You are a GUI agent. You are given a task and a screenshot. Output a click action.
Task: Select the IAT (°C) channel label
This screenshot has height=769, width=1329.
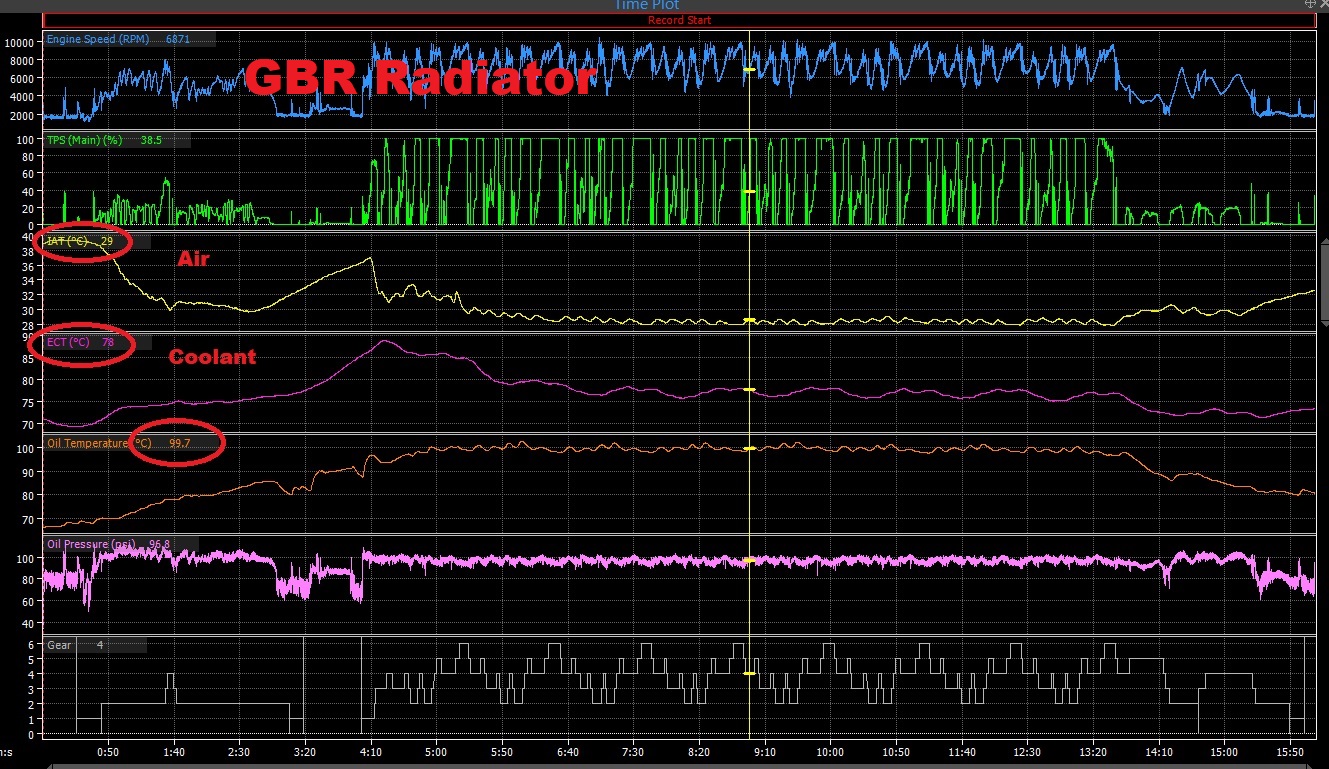tap(67, 241)
